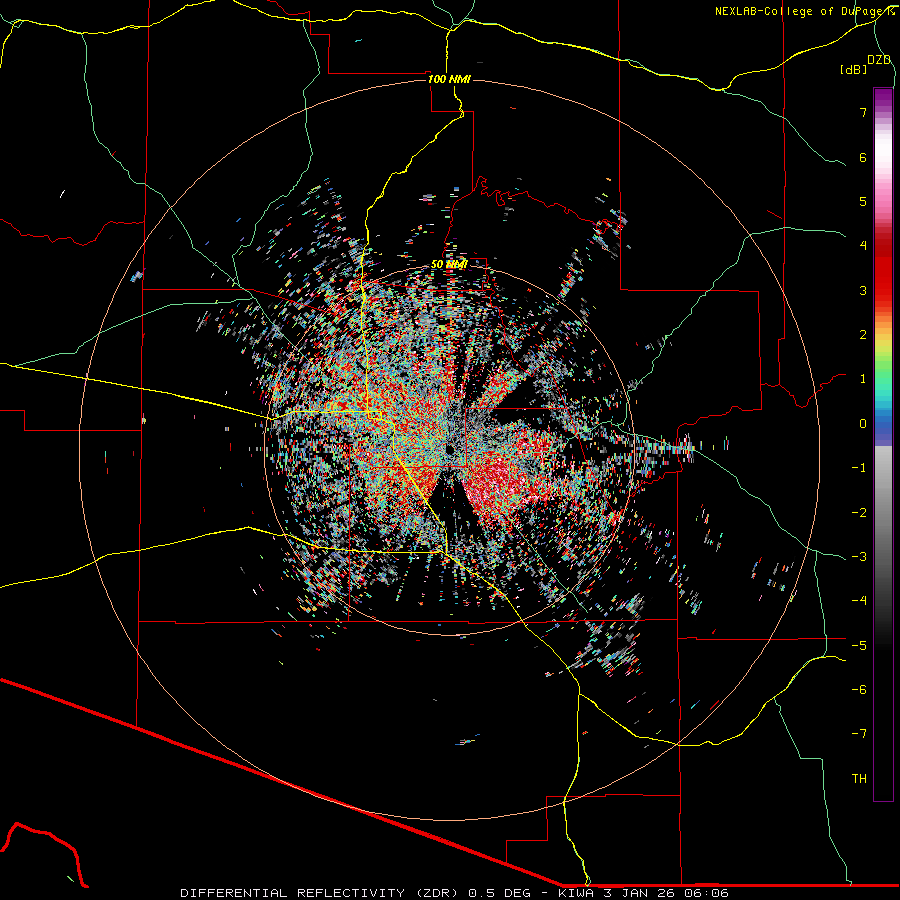
Task: Click the '-2' tick label on color scale
Action: click(859, 513)
